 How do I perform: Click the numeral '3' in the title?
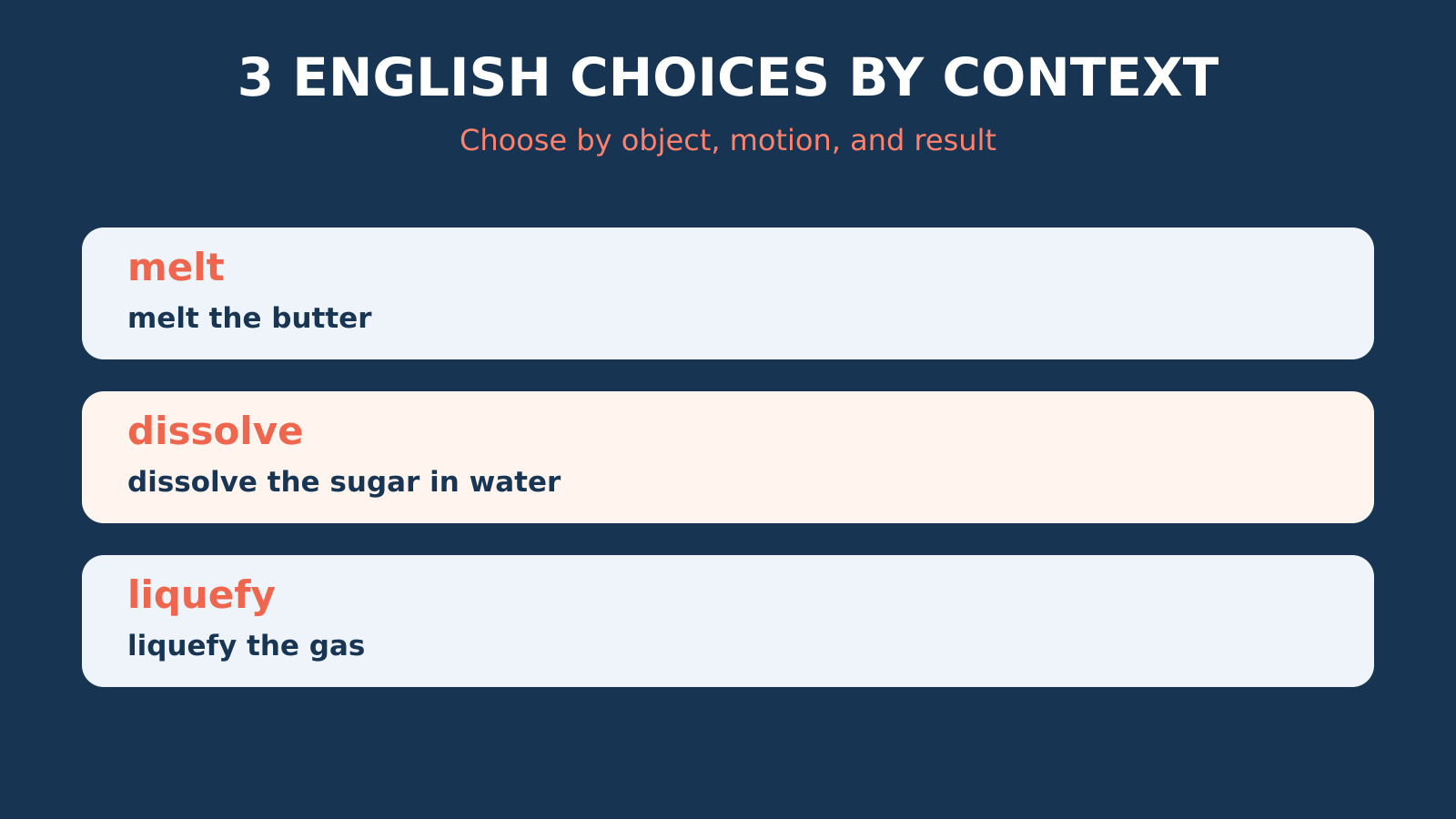pyautogui.click(x=256, y=78)
